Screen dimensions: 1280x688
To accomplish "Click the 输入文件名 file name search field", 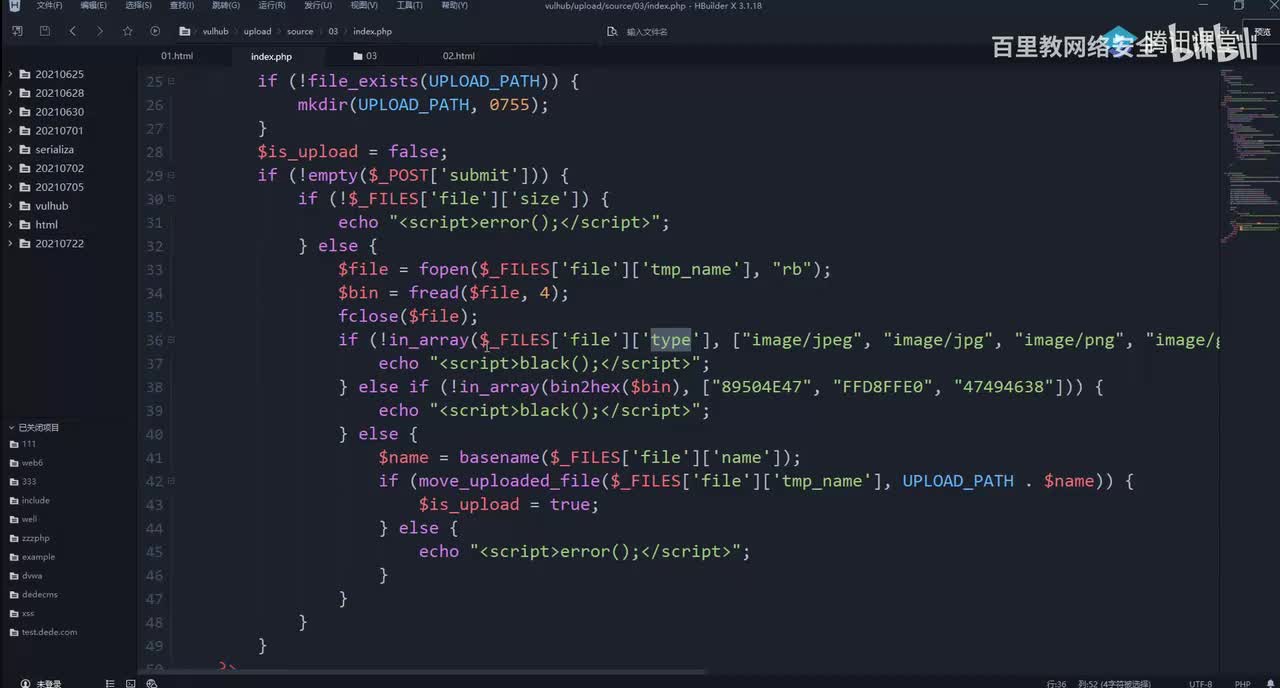I will point(647,32).
